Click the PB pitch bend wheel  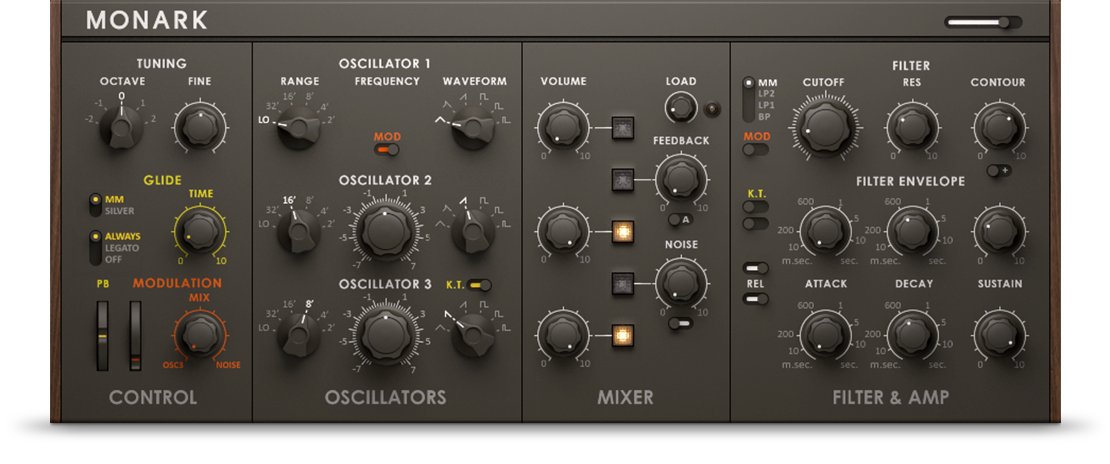[x=103, y=335]
